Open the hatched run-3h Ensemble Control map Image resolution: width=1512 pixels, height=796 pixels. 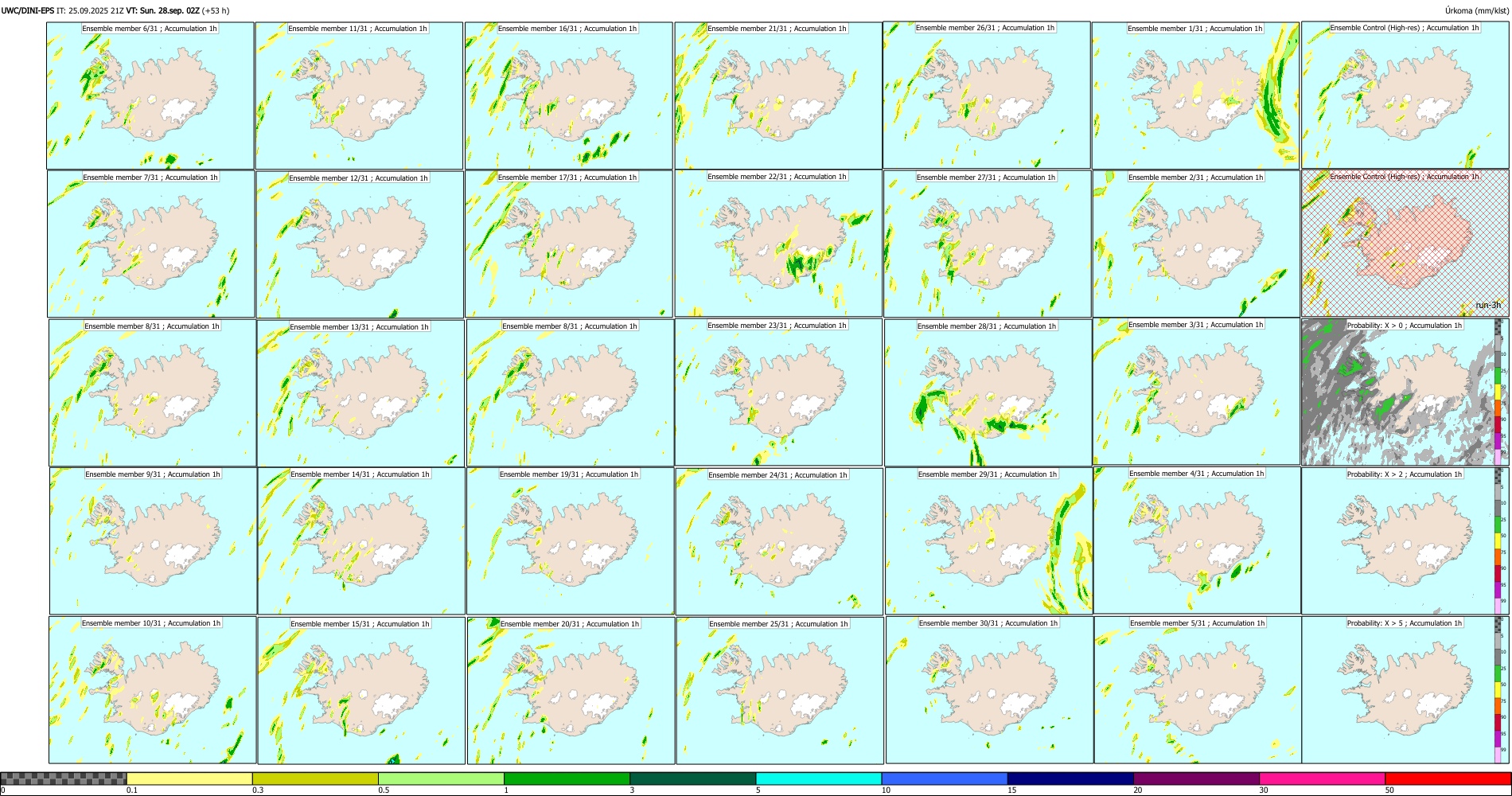click(x=1405, y=244)
